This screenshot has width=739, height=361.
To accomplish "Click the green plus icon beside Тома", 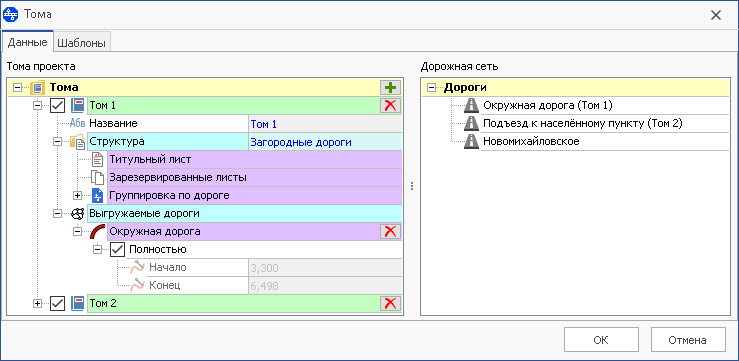I will click(390, 88).
